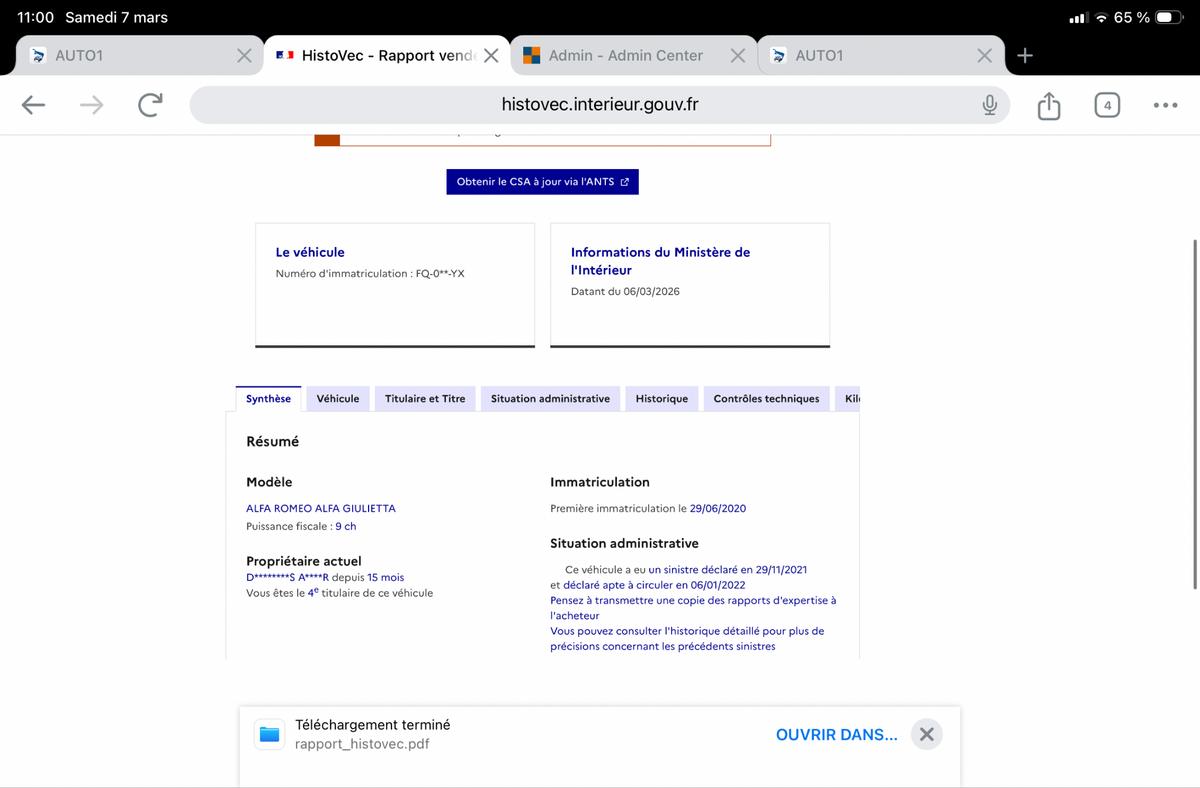This screenshot has width=1200, height=788.
Task: Go to the Historique tab
Action: pyautogui.click(x=661, y=399)
